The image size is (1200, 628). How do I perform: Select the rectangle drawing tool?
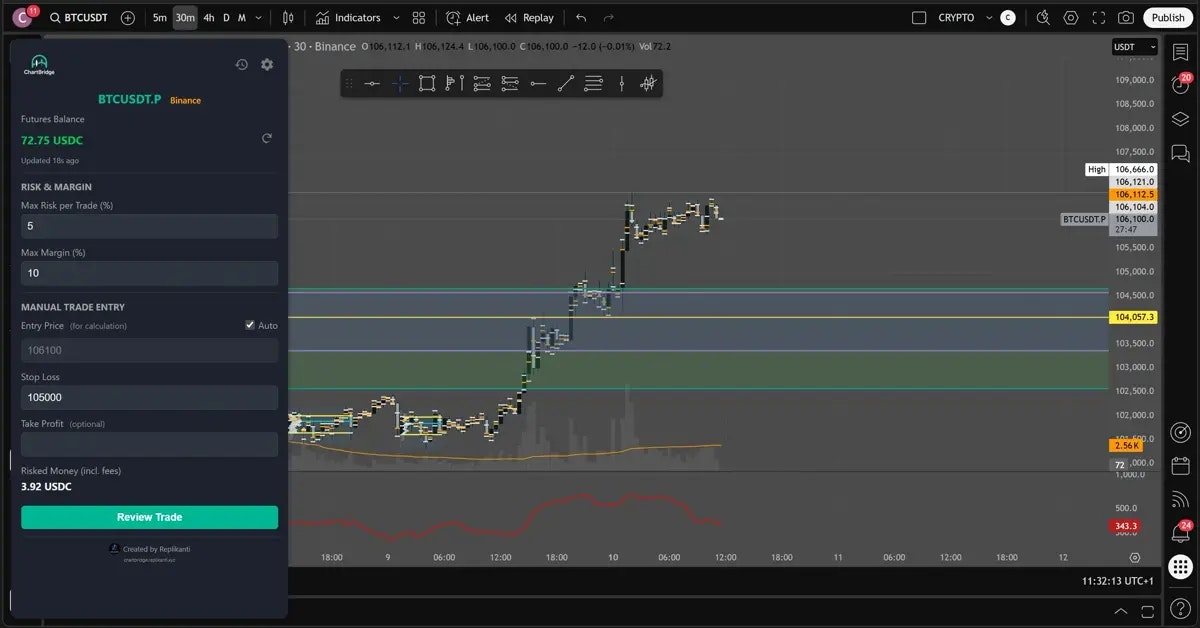pyautogui.click(x=427, y=83)
